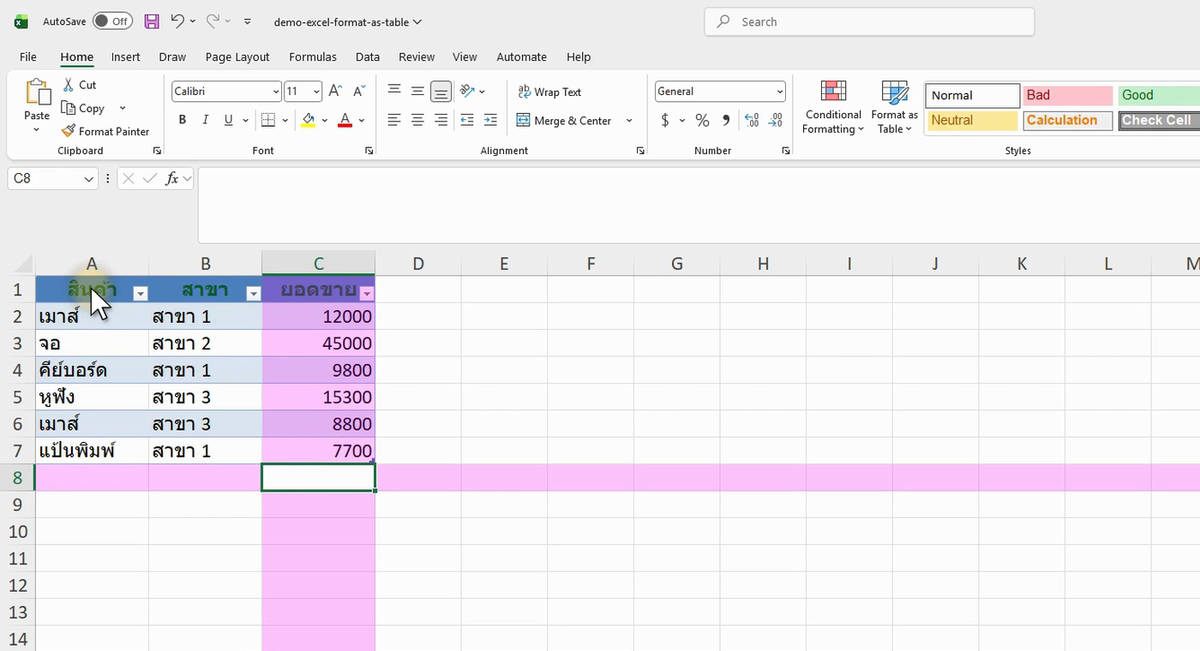The width and height of the screenshot is (1200, 651).
Task: Open the File tab
Action: [28, 57]
